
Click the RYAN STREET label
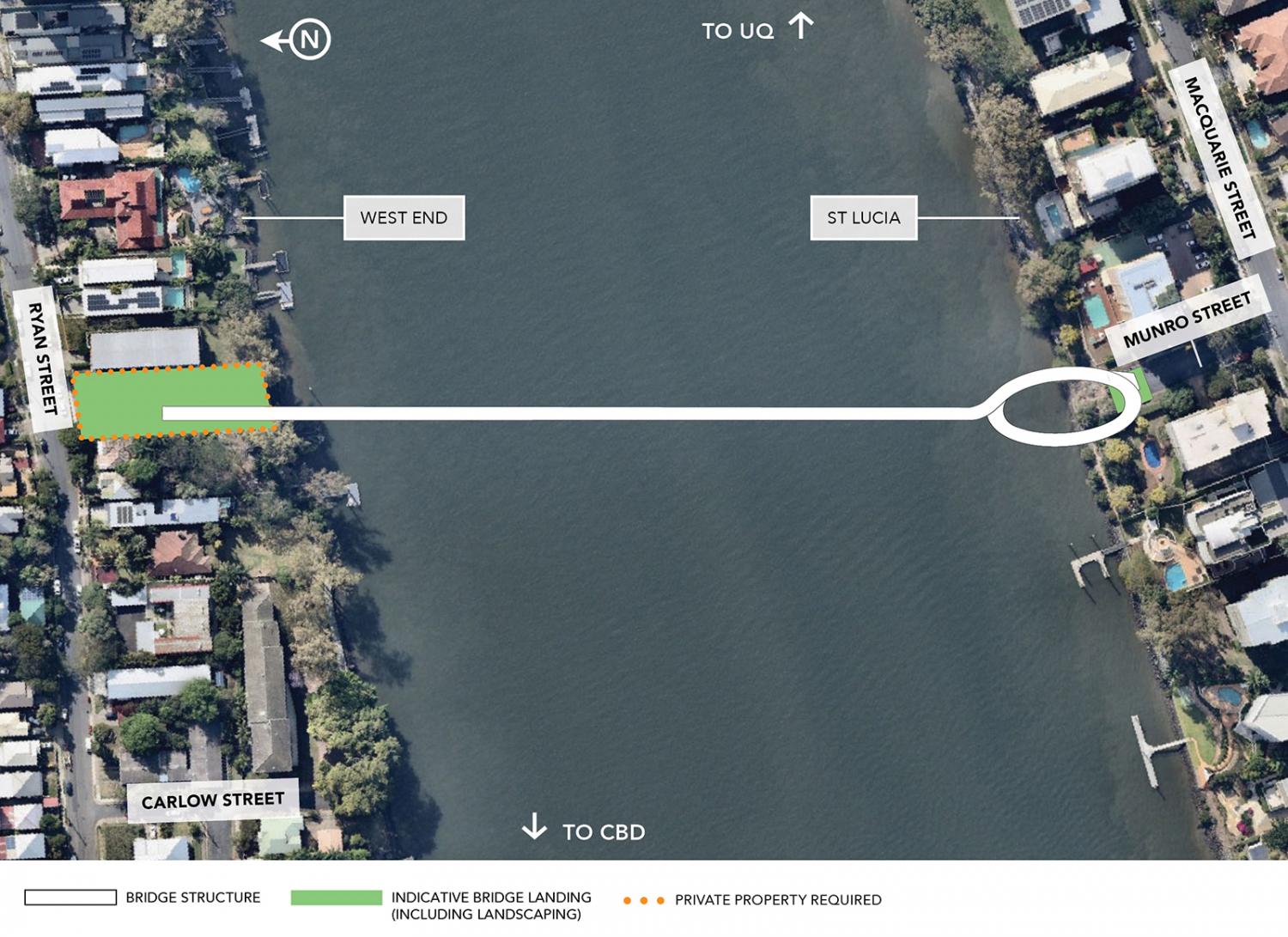click(x=42, y=358)
